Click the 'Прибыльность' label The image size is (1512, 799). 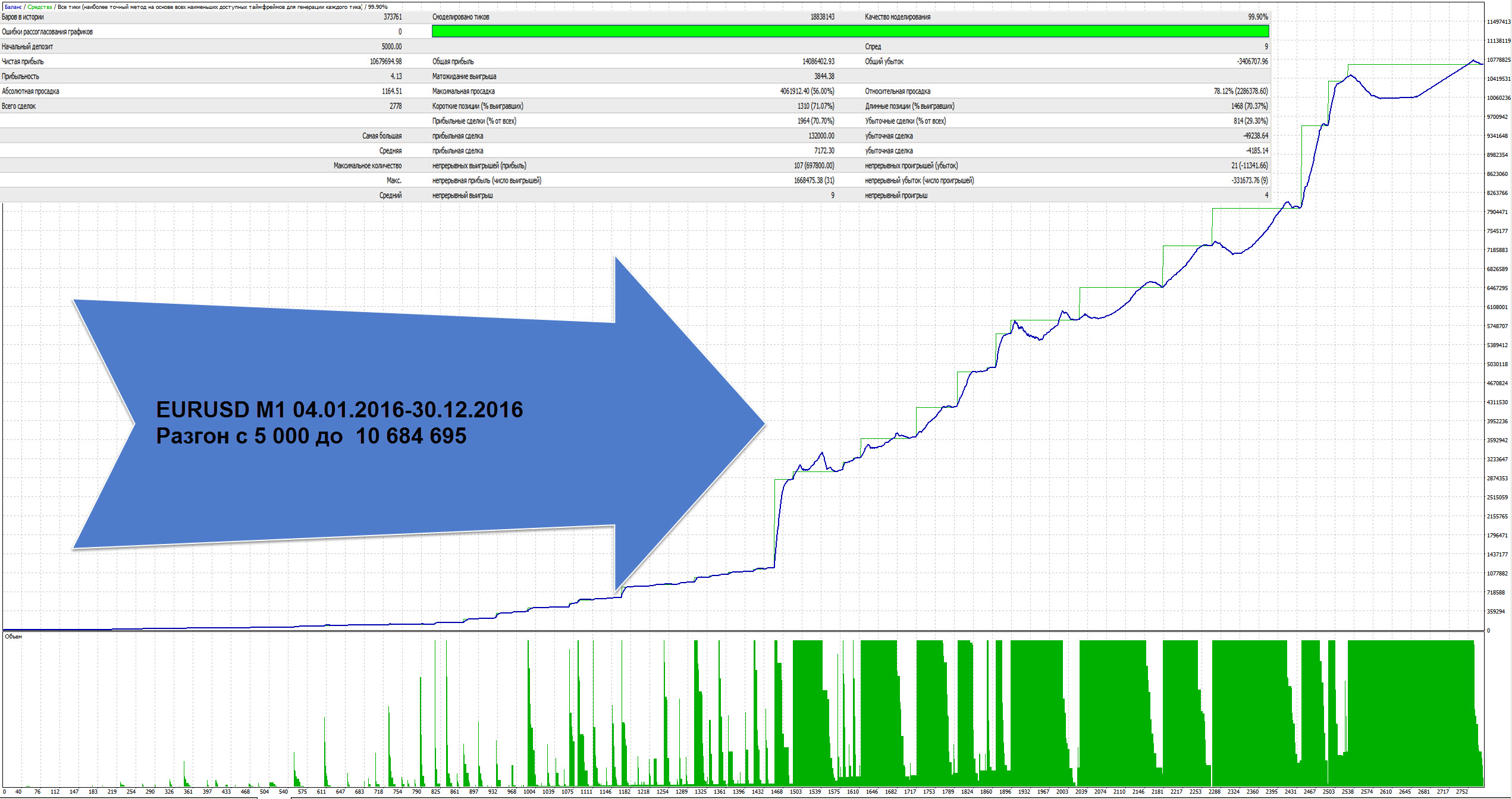20,77
